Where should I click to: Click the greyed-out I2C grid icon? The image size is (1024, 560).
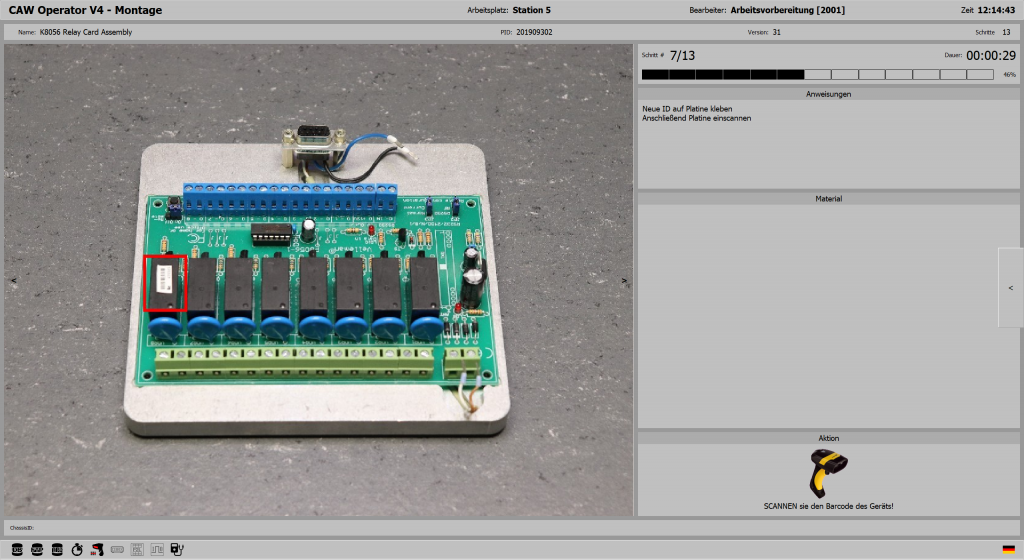point(137,550)
